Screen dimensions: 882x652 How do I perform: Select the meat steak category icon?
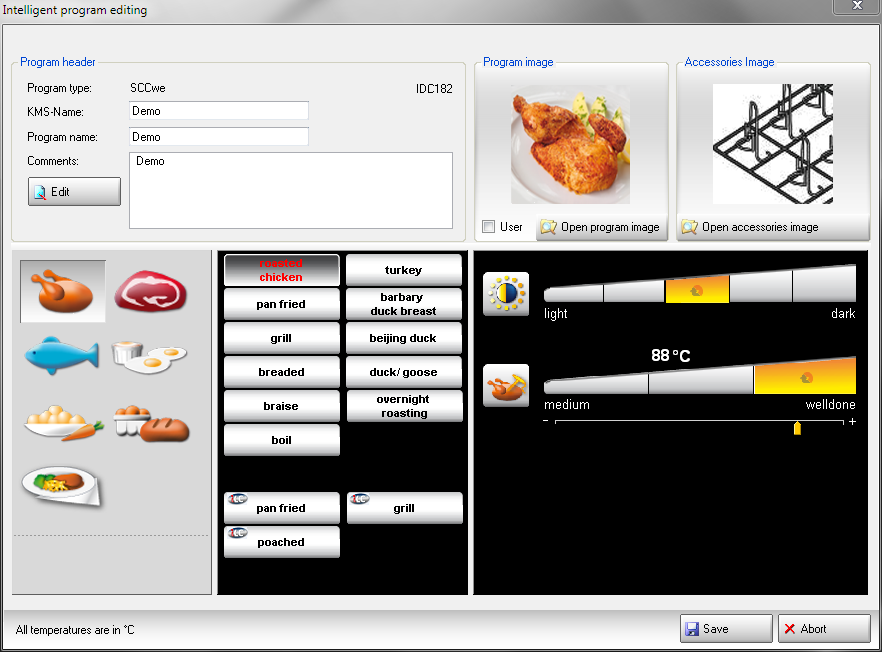tap(150, 291)
